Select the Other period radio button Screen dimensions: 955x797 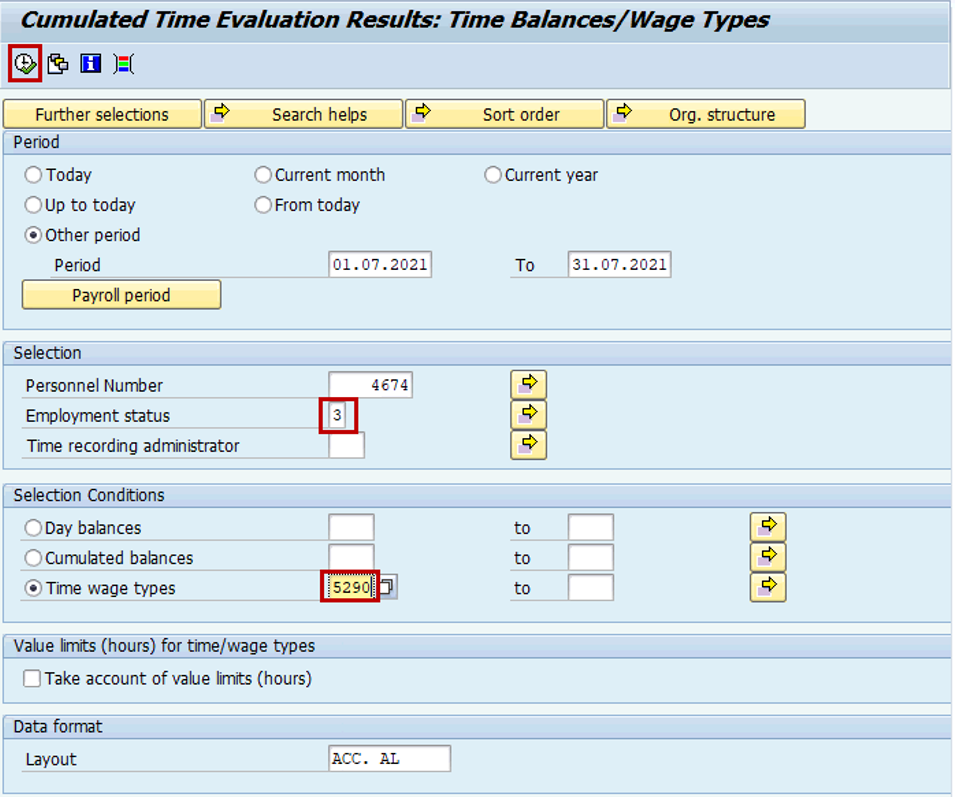tap(33, 235)
